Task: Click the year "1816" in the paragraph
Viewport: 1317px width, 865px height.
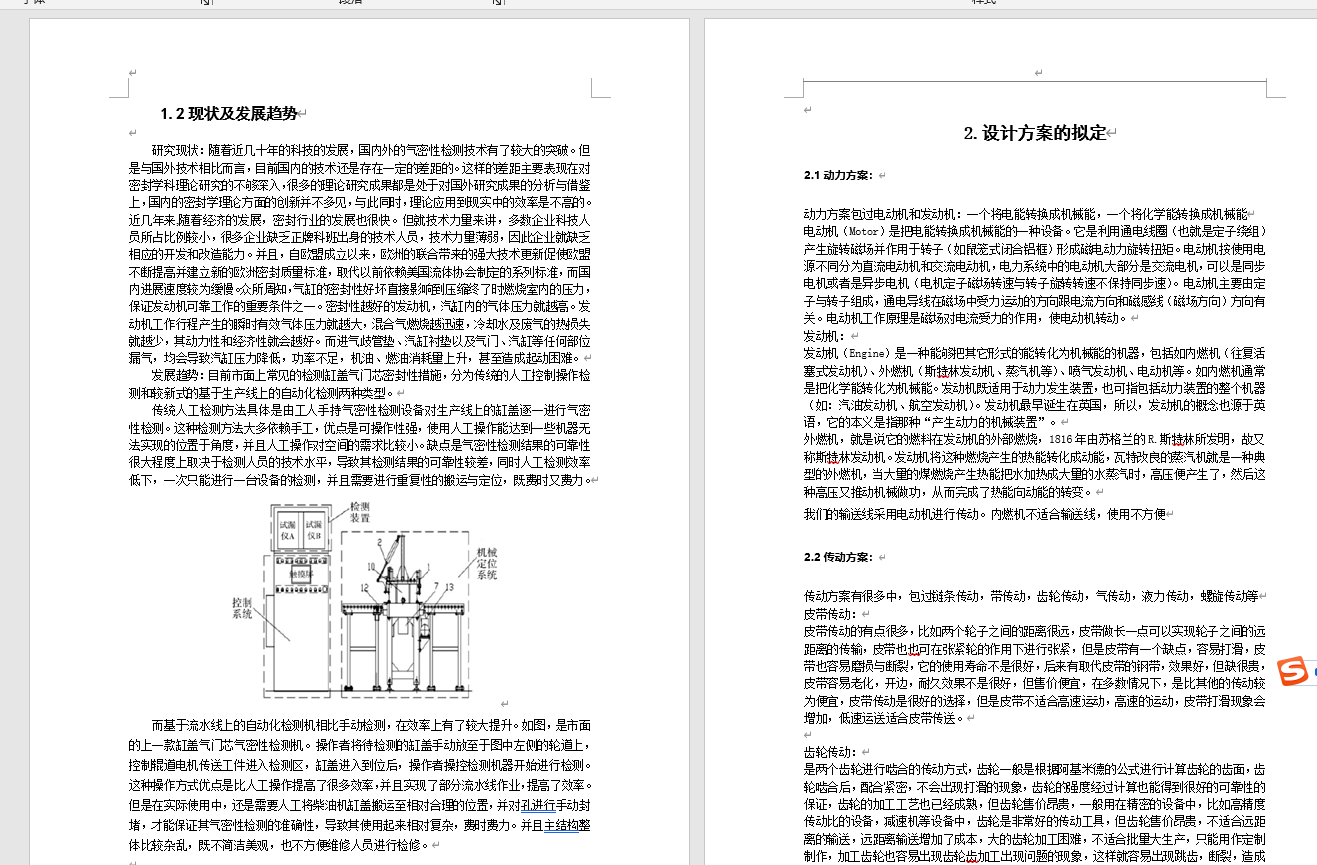Action: tap(1059, 439)
